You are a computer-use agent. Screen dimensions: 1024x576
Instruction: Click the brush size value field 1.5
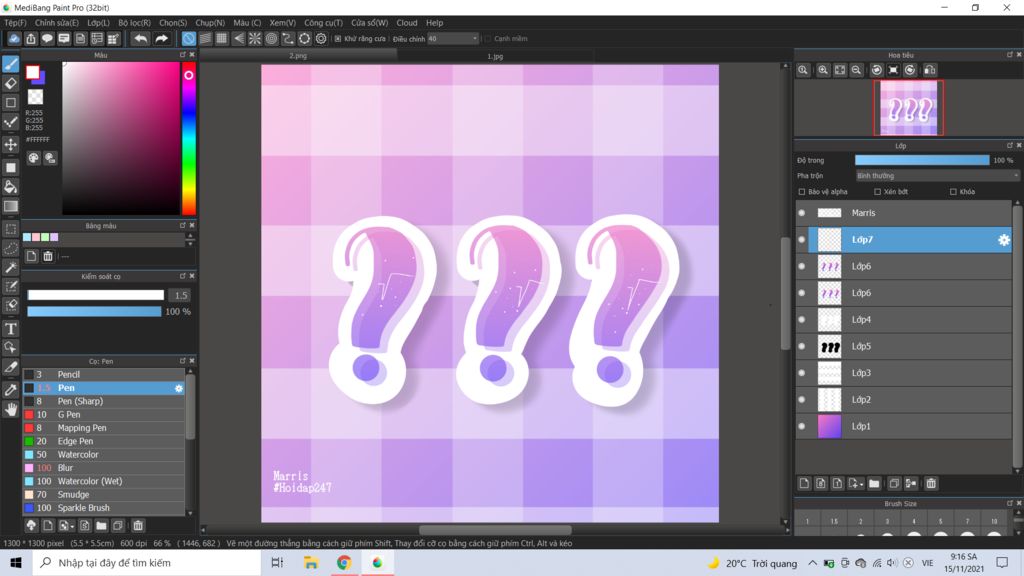click(x=180, y=295)
